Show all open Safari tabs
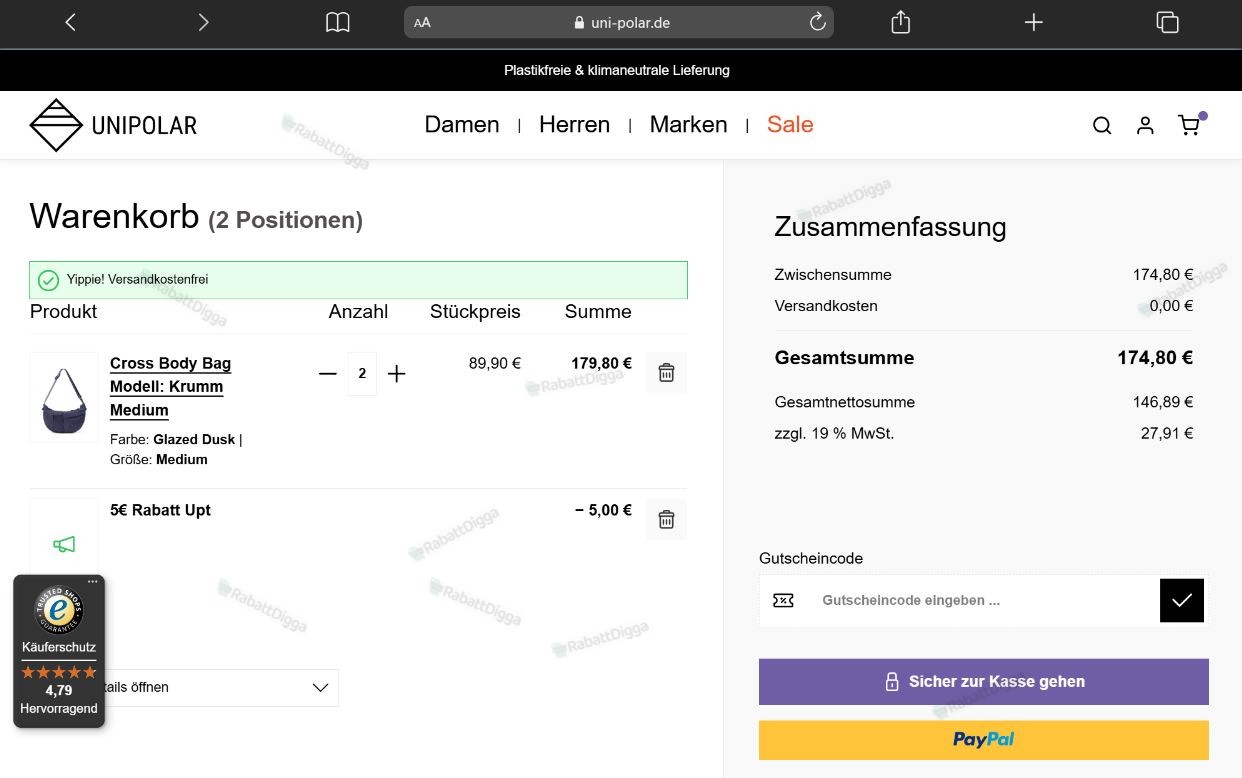The height and width of the screenshot is (778, 1242). pos(1167,22)
